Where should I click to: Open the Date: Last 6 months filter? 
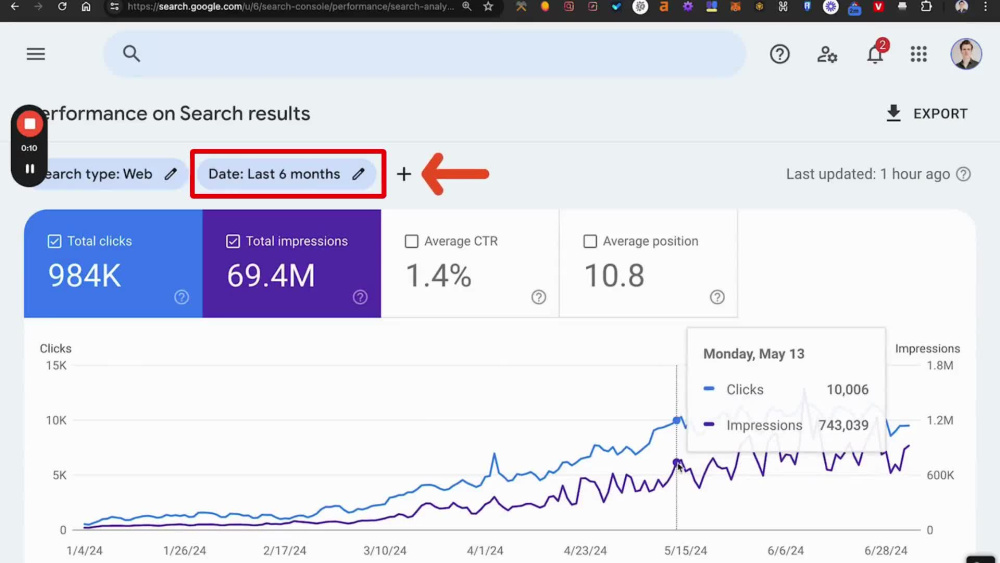point(286,174)
